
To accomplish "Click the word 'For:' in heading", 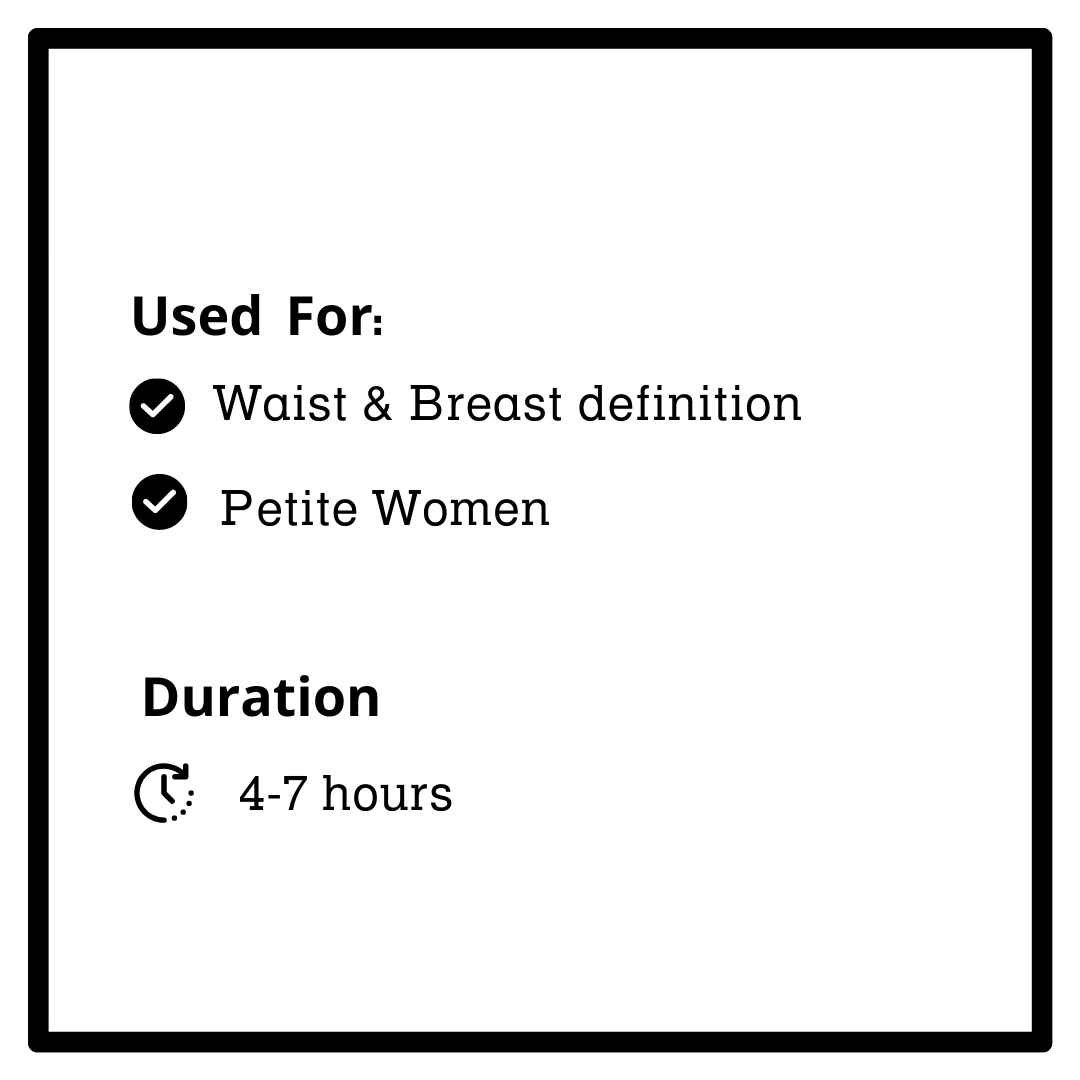I will pyautogui.click(x=335, y=316).
